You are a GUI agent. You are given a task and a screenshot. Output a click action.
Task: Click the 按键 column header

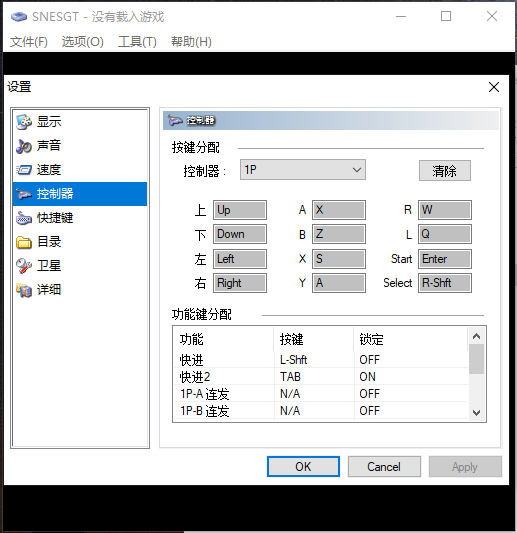(313, 339)
